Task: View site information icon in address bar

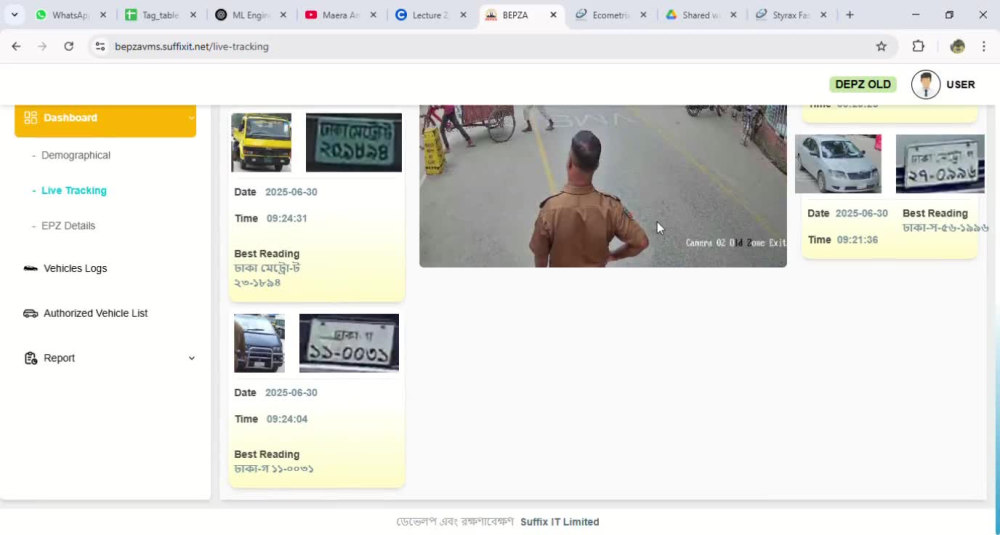Action: tap(100, 46)
